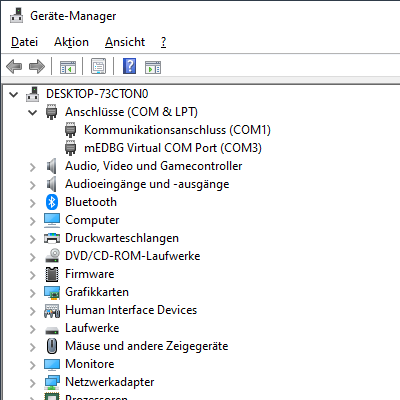Select the Bluetooth label

[x=91, y=202]
